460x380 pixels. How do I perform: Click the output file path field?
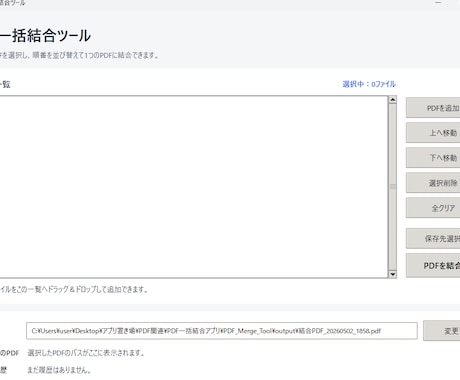click(x=222, y=331)
